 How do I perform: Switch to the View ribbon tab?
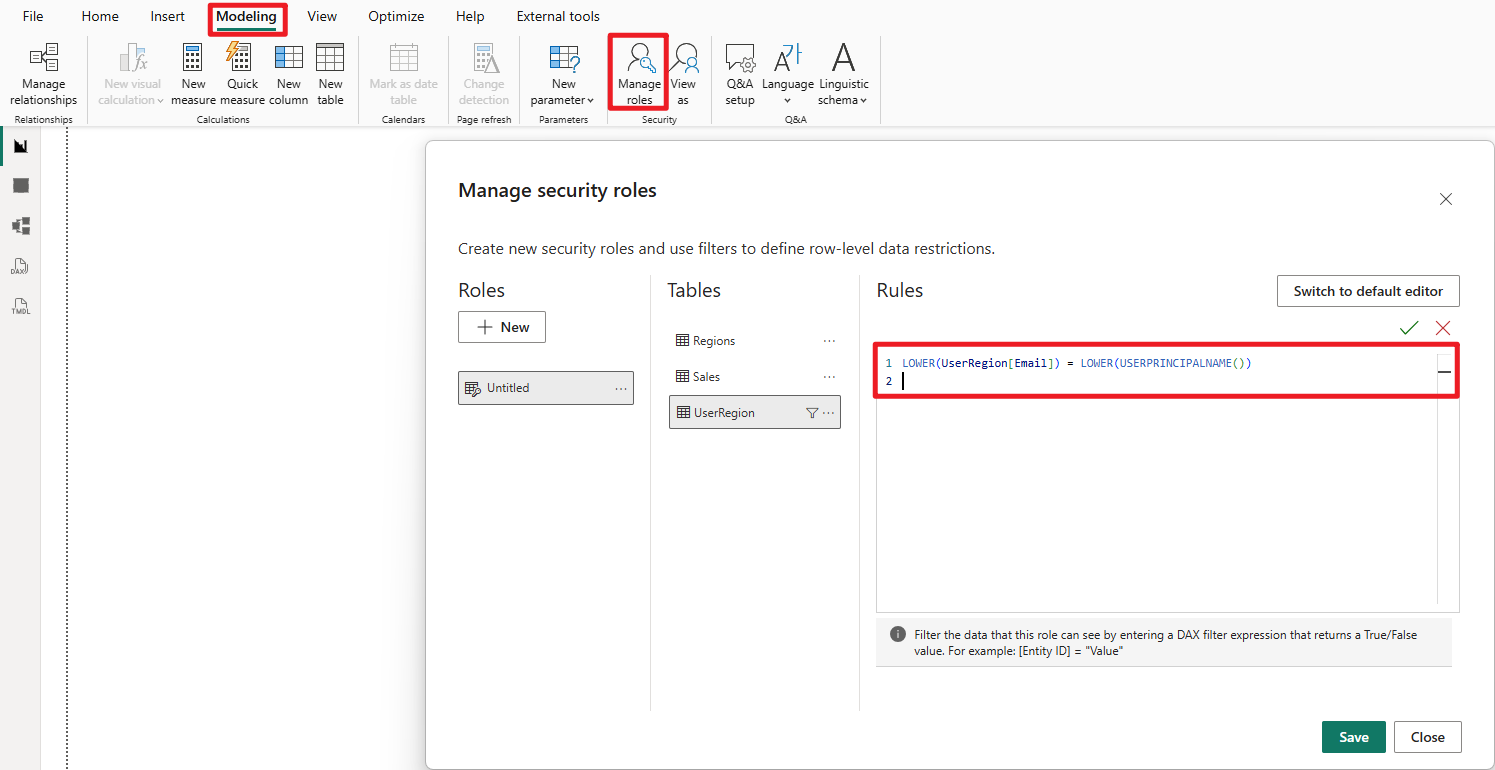pyautogui.click(x=322, y=16)
